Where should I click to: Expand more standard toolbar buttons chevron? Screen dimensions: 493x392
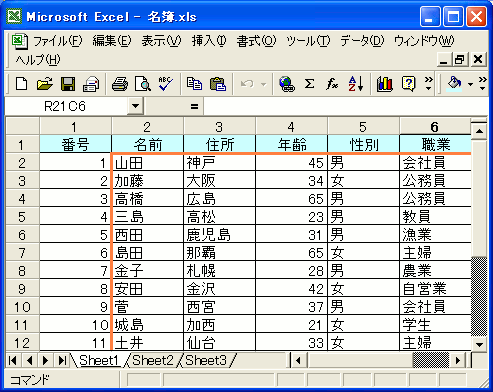tap(429, 84)
